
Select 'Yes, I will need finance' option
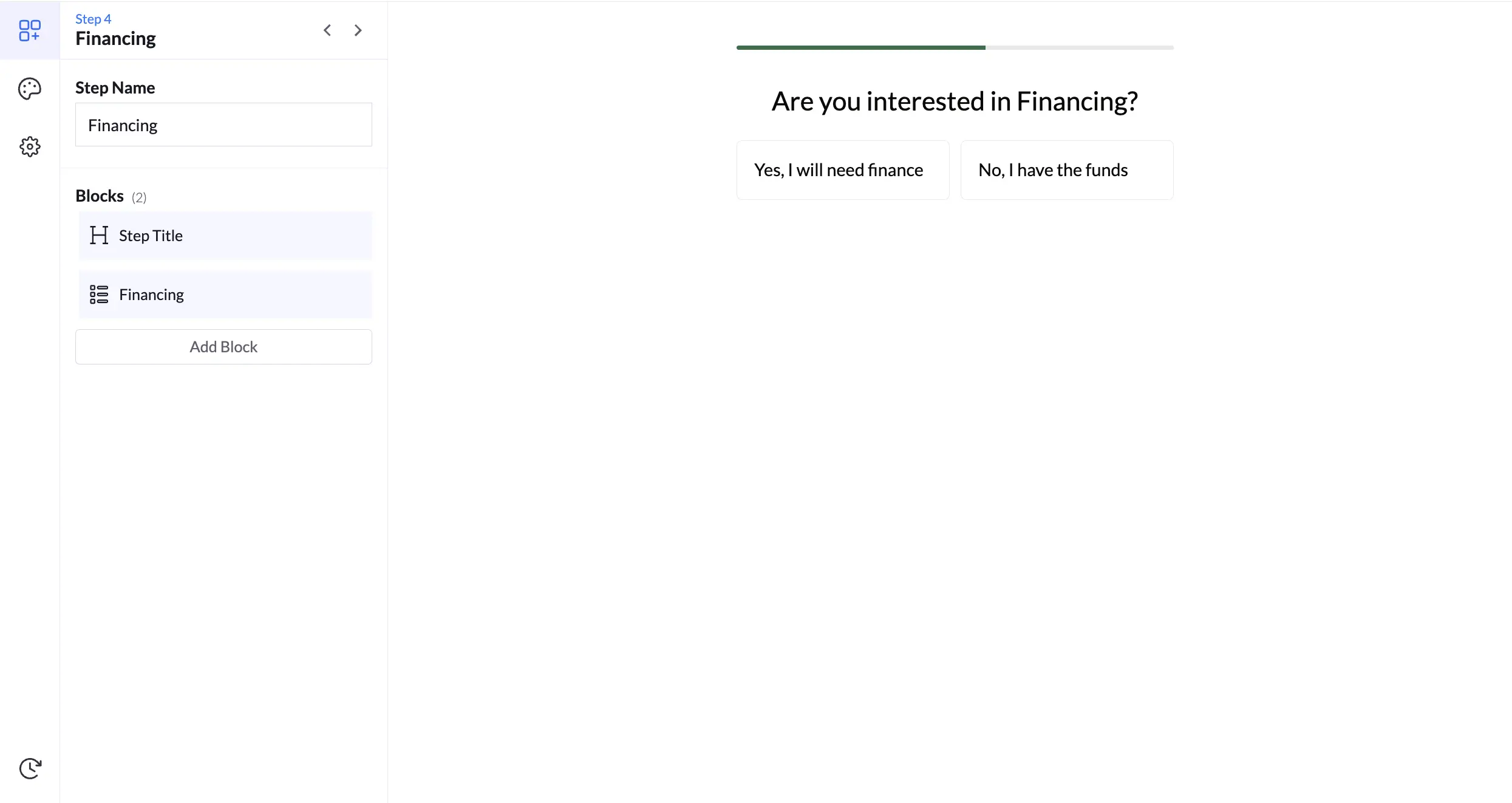click(843, 170)
